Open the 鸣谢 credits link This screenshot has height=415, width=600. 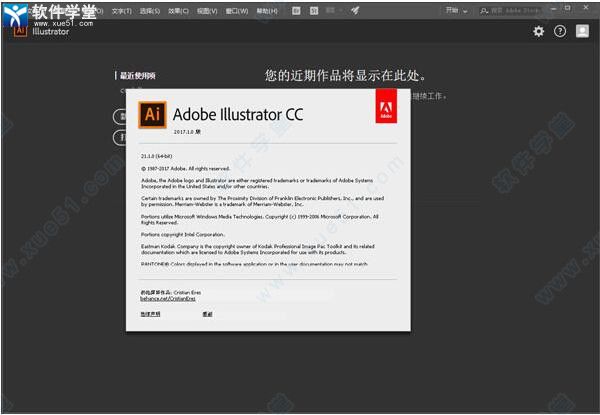click(207, 314)
